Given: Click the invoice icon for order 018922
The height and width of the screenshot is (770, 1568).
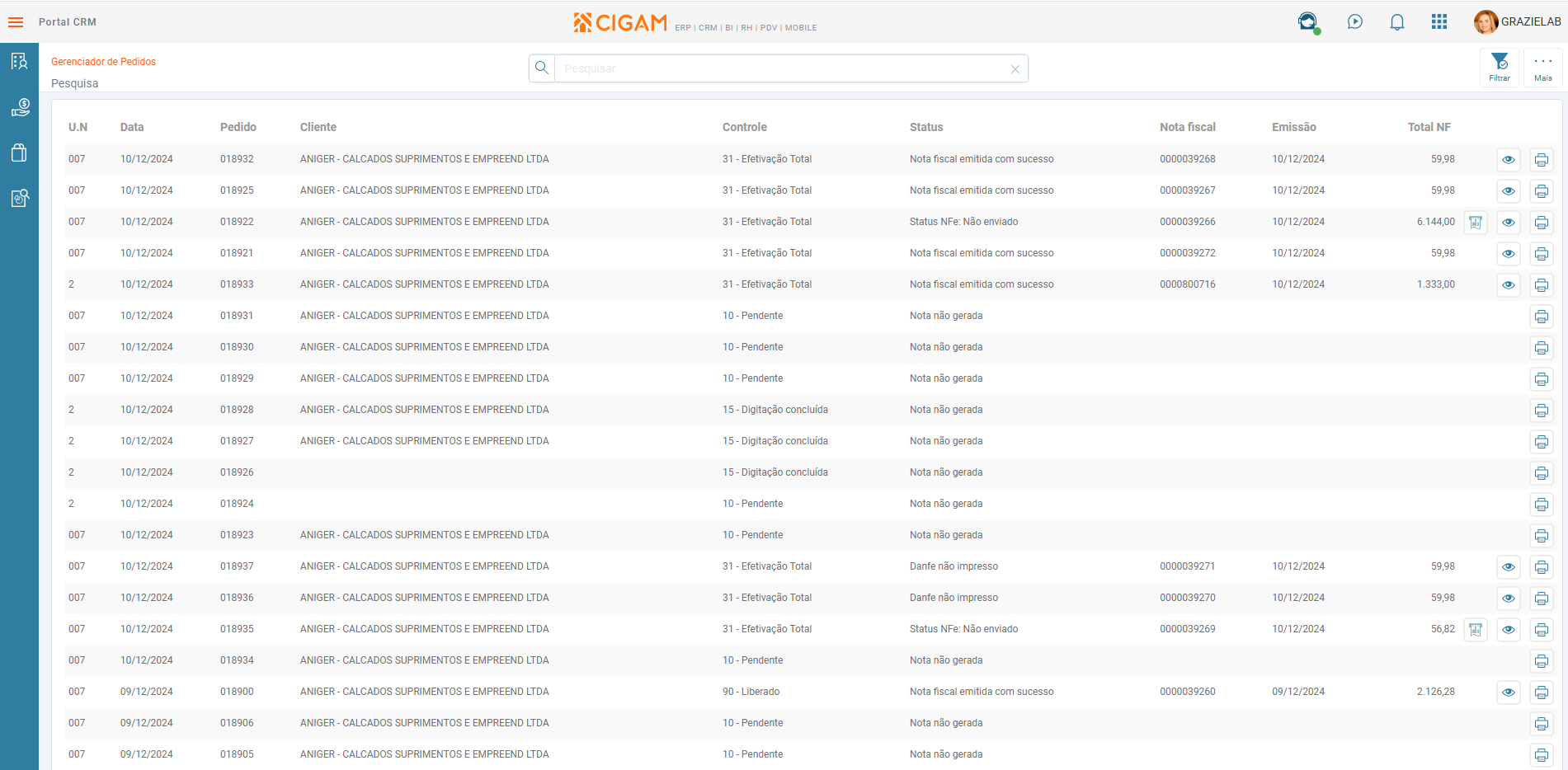Looking at the screenshot, I should click(1476, 223).
